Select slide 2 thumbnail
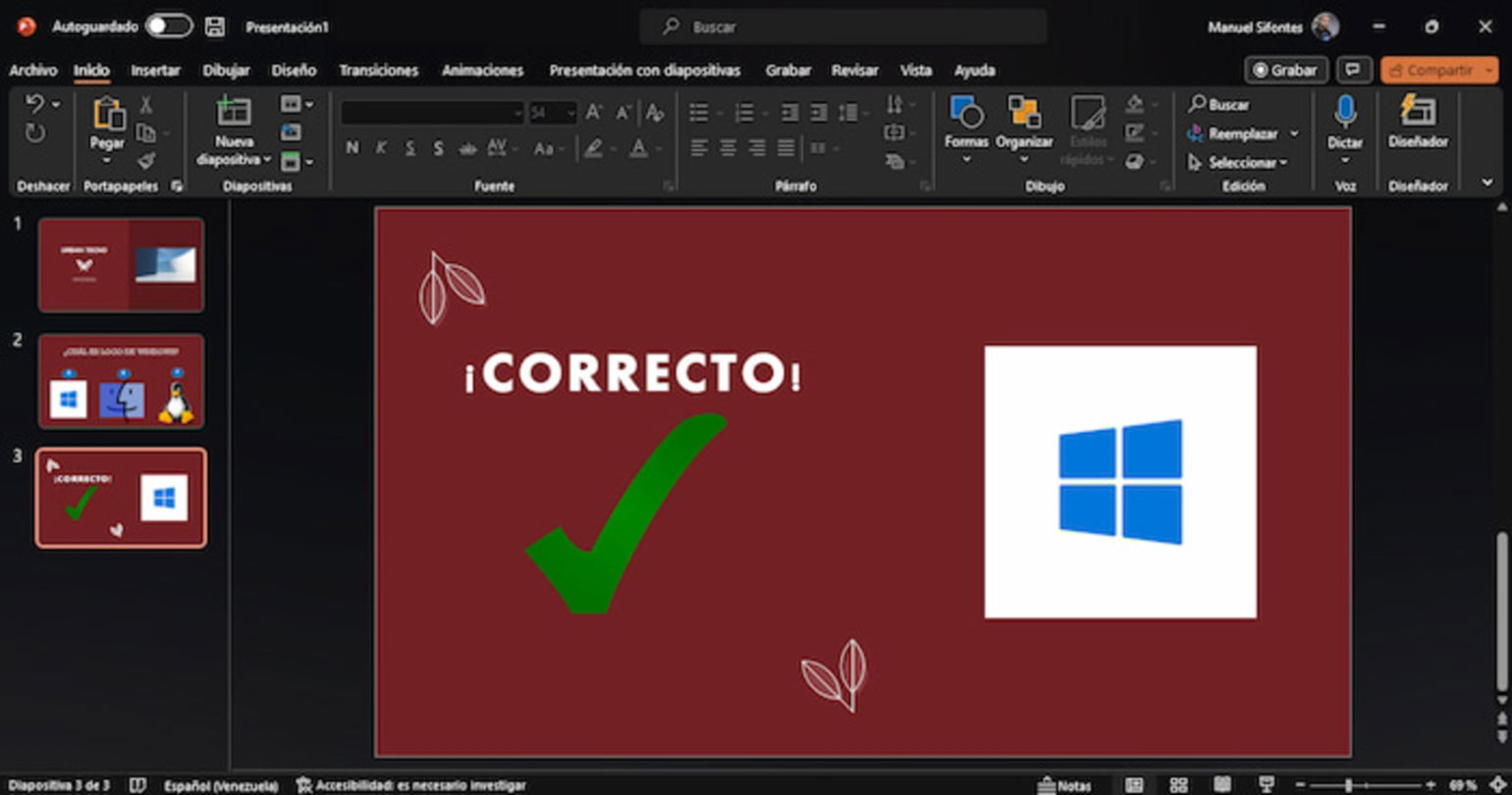 coord(121,381)
